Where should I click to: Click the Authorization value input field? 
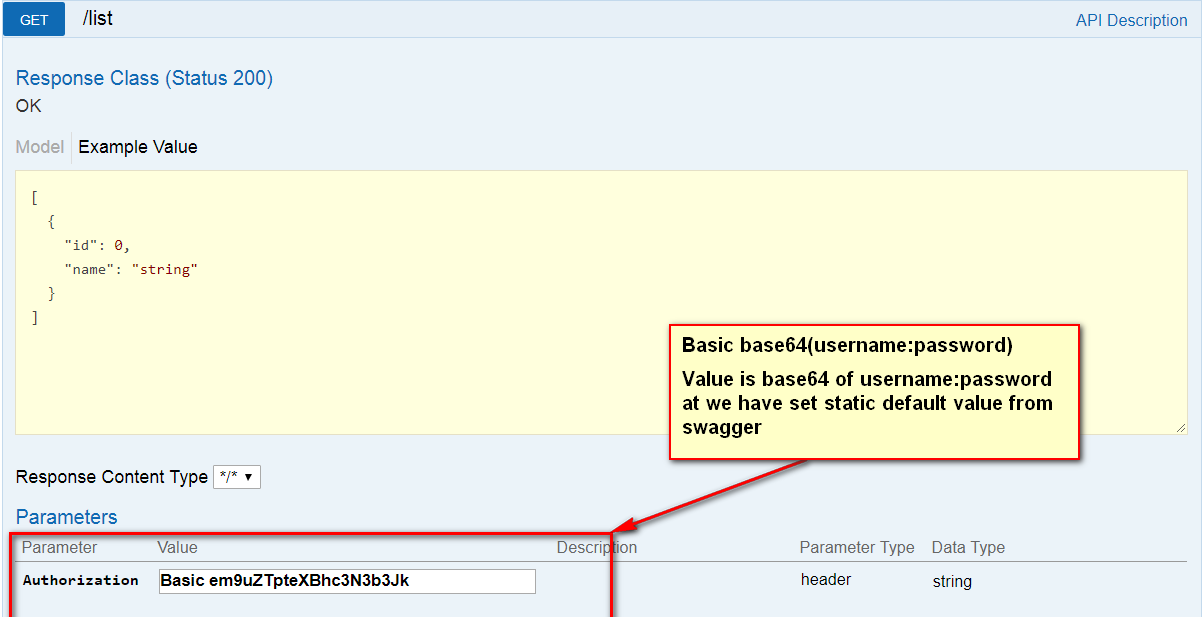click(347, 581)
